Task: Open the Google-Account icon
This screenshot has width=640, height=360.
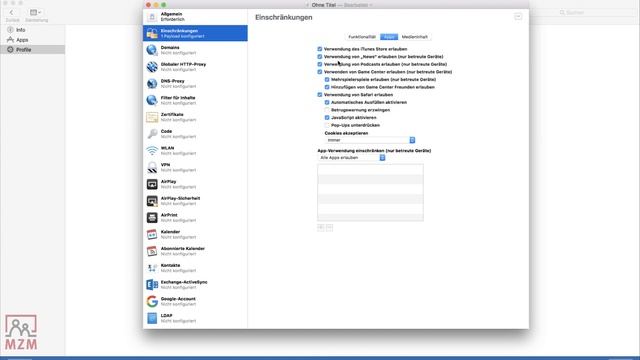Action: 152,301
